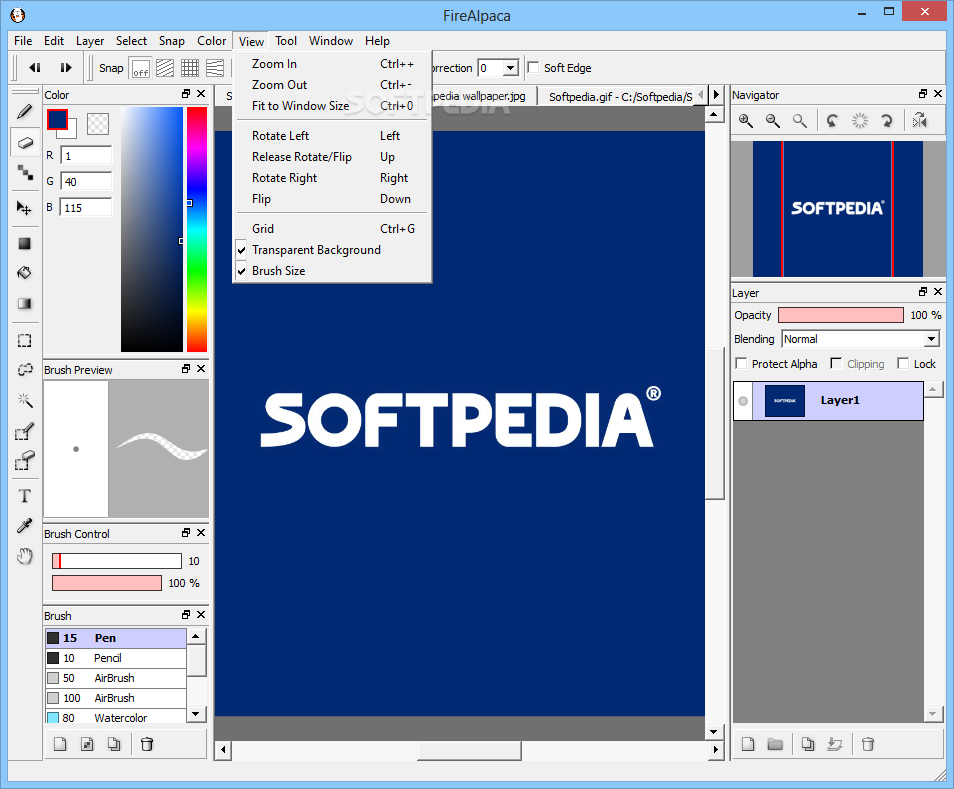The width and height of the screenshot is (954, 789).
Task: Select the Select Eraser tool
Action: [x=24, y=461]
